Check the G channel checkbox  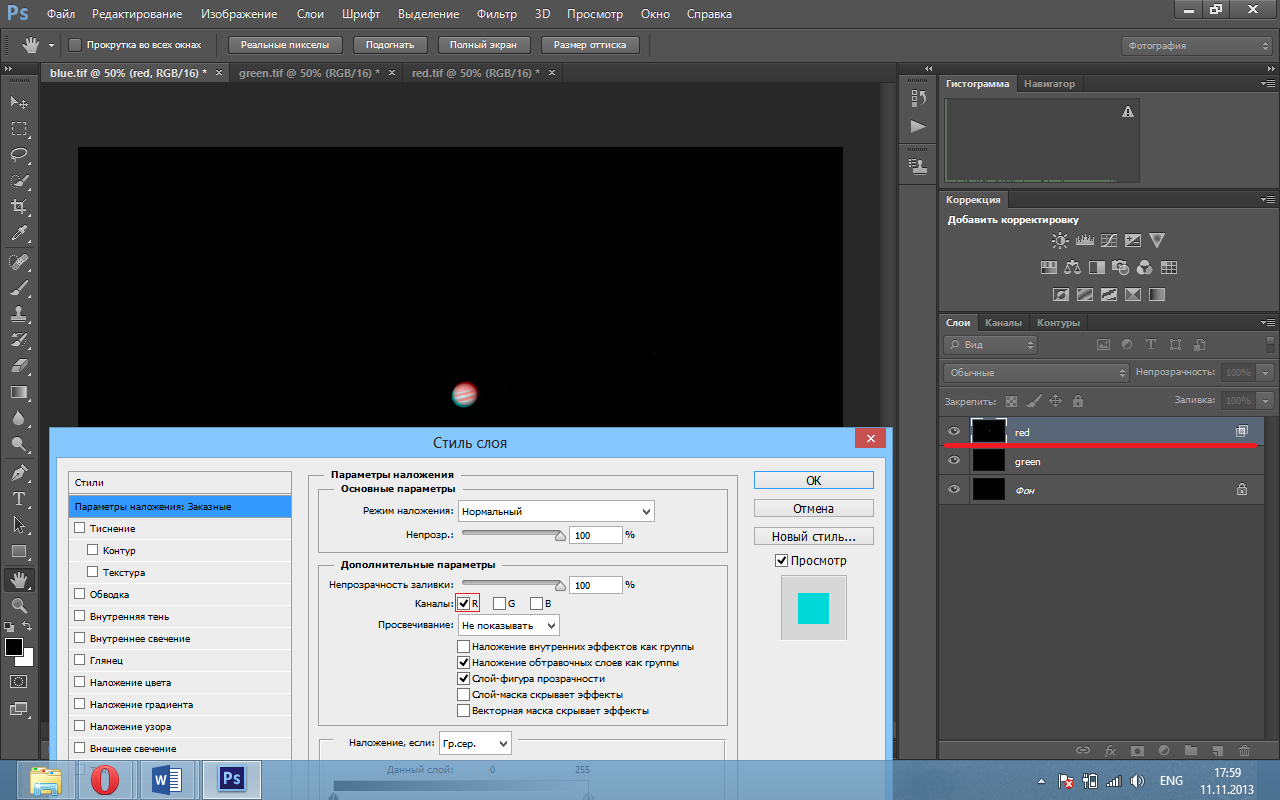point(500,604)
